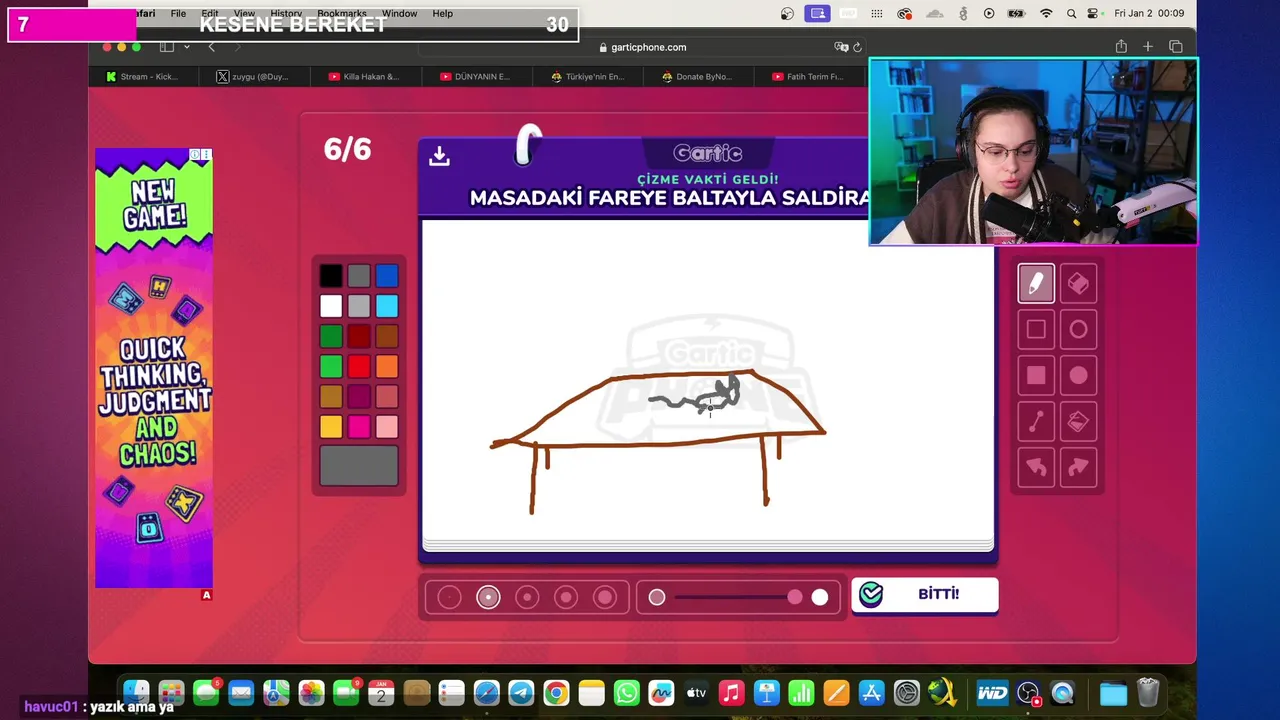The width and height of the screenshot is (1280, 720).
Task: Pick the yellow color swatch
Action: tap(331, 427)
